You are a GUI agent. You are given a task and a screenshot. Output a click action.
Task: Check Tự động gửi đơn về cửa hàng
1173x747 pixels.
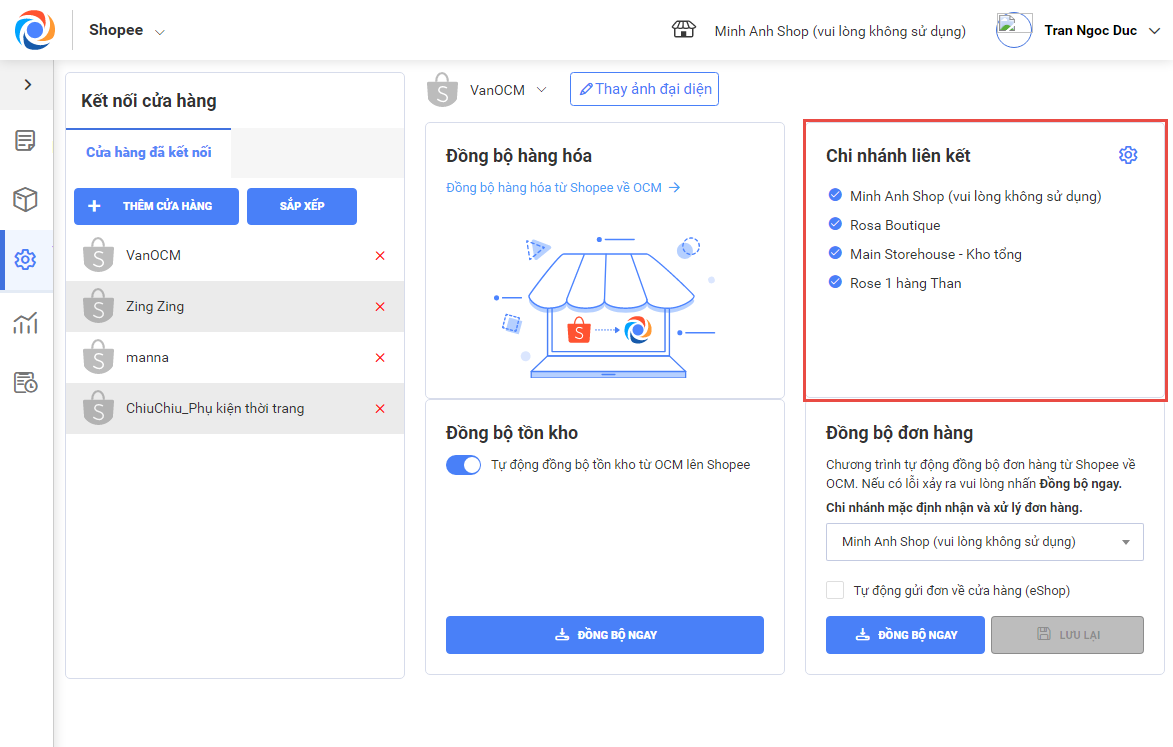click(835, 591)
